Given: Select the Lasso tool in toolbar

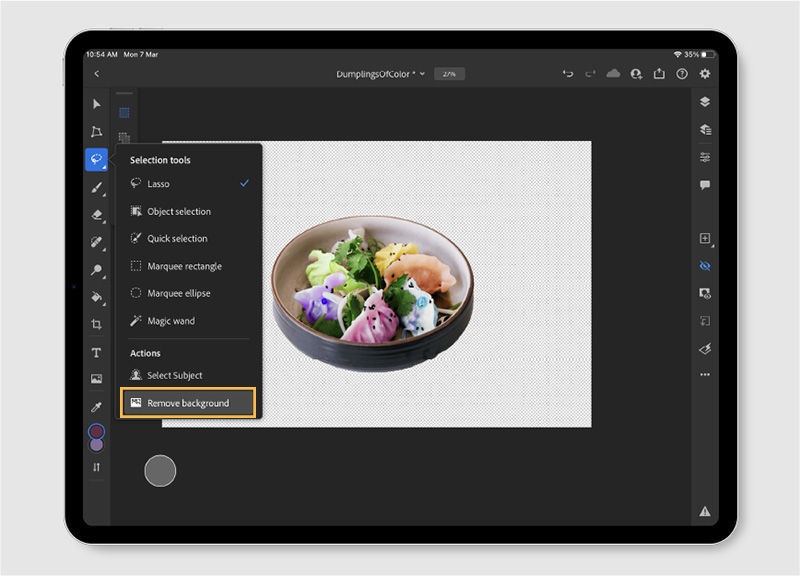Looking at the screenshot, I should (x=96, y=159).
